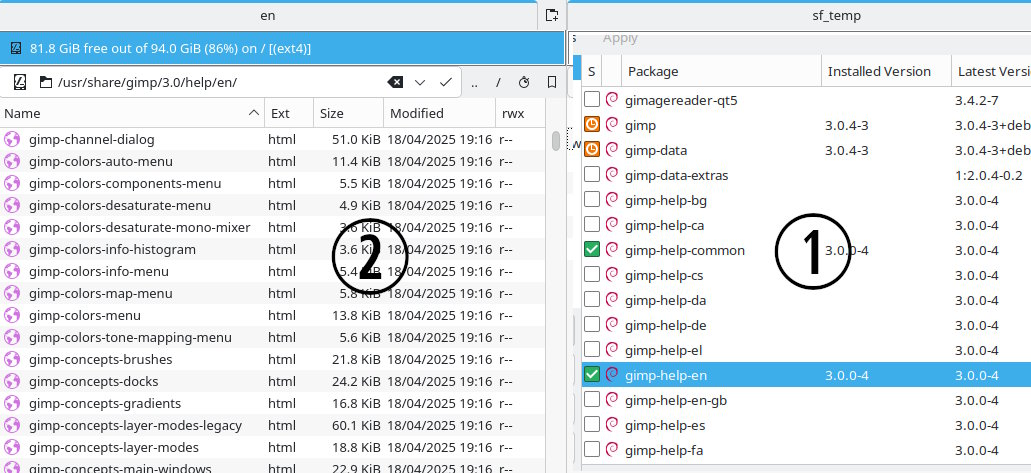Mark gimp-help-ca checkbox
1031x473 pixels.
[592, 225]
